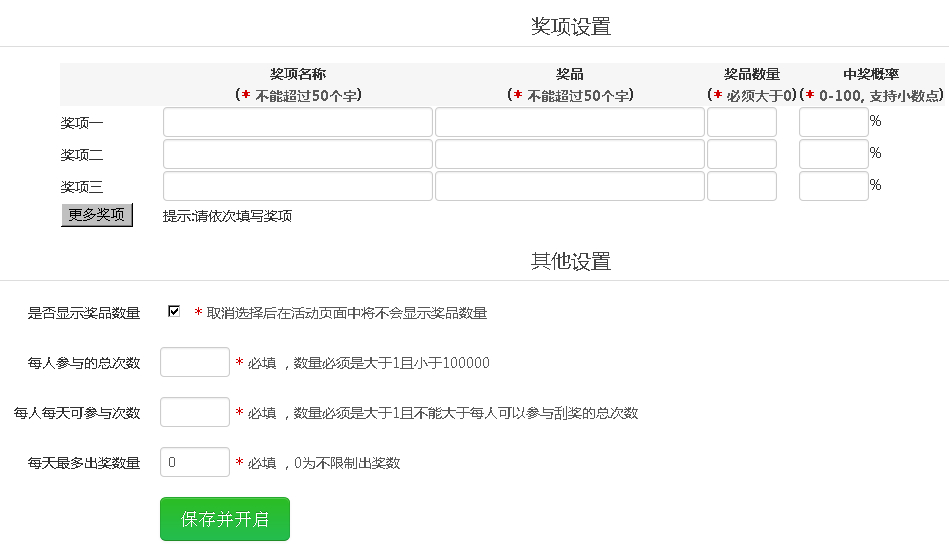This screenshot has width=949, height=544.
Task: Click the 奖项二 winning probability field
Action: coord(833,155)
